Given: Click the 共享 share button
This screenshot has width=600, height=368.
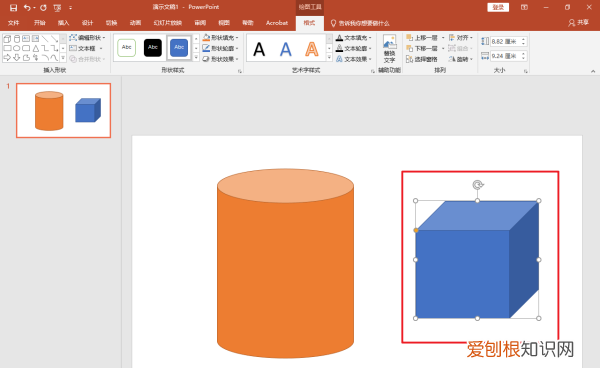Looking at the screenshot, I should coord(579,23).
